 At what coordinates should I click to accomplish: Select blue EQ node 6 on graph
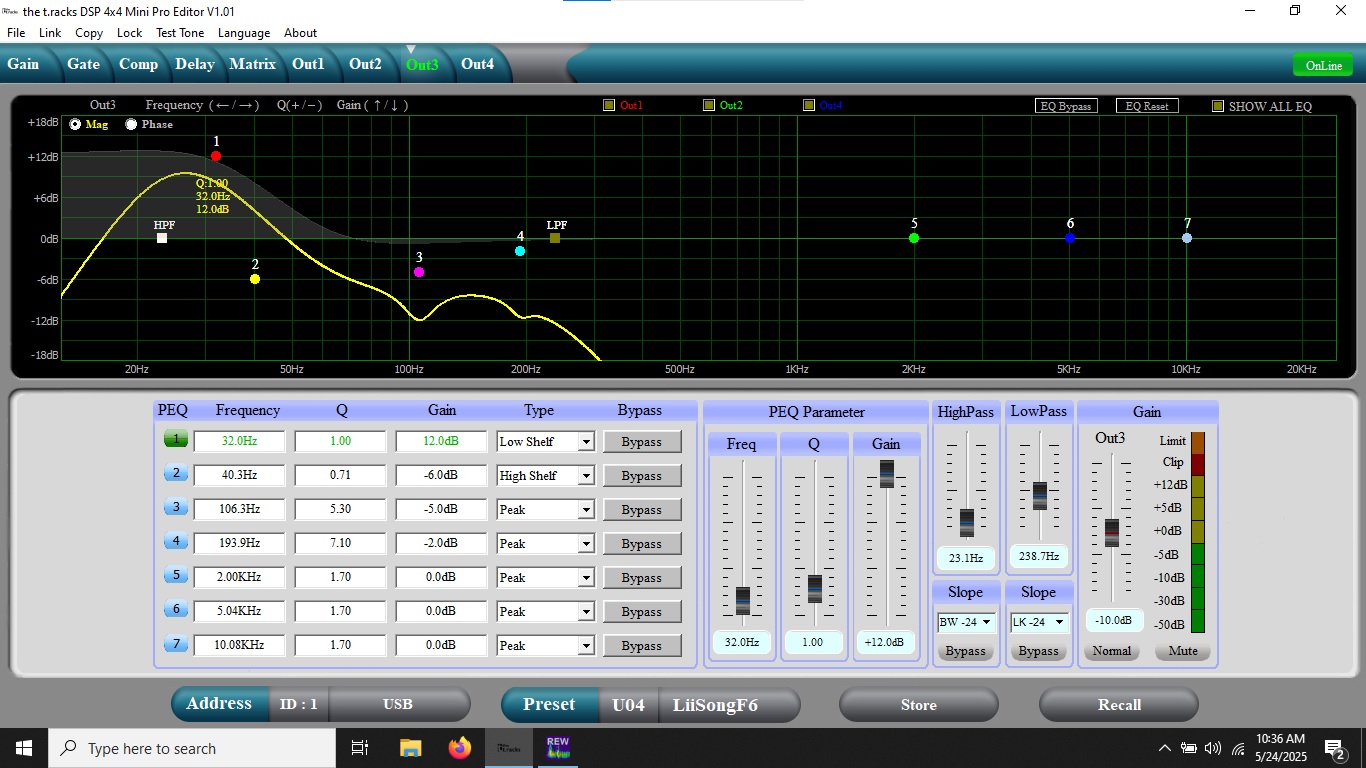click(1070, 238)
